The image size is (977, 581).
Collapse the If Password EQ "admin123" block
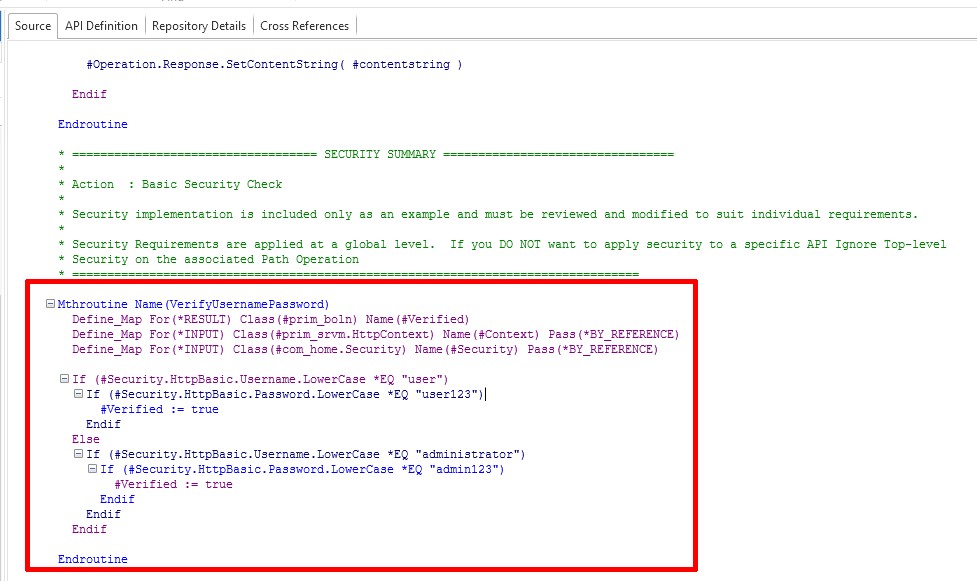coord(92,468)
